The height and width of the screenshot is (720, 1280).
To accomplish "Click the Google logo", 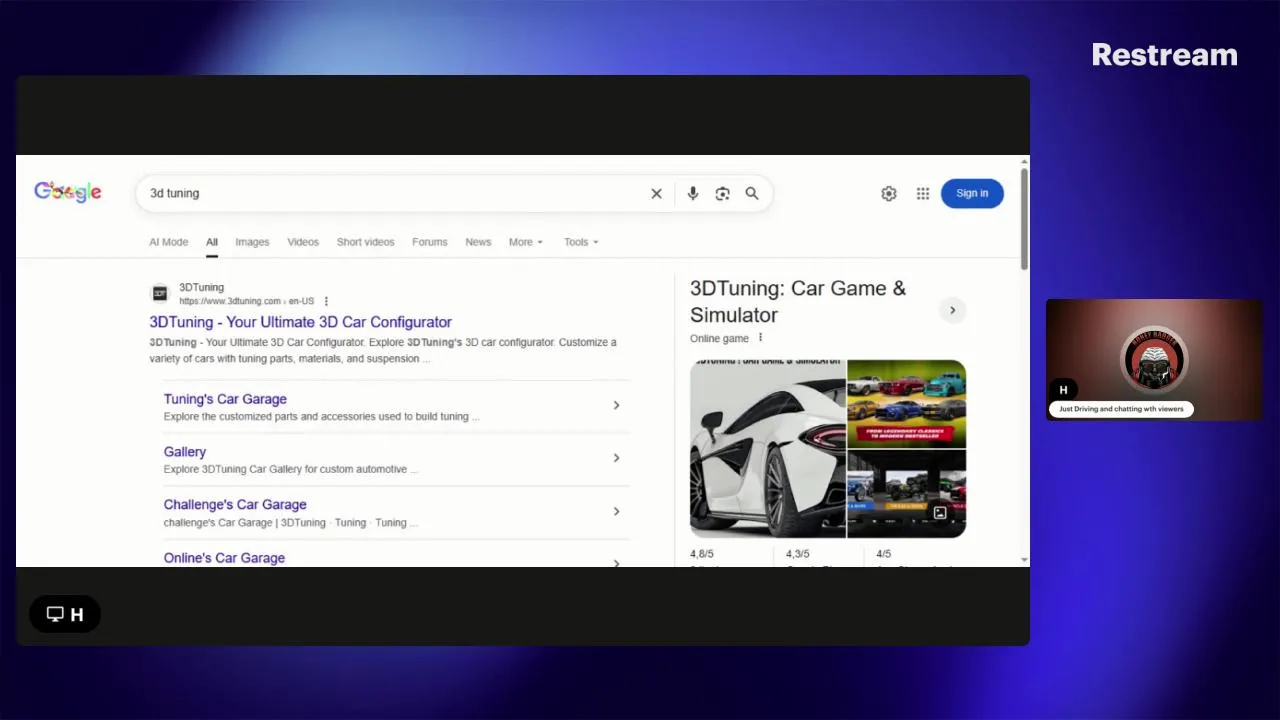I will click(x=68, y=192).
